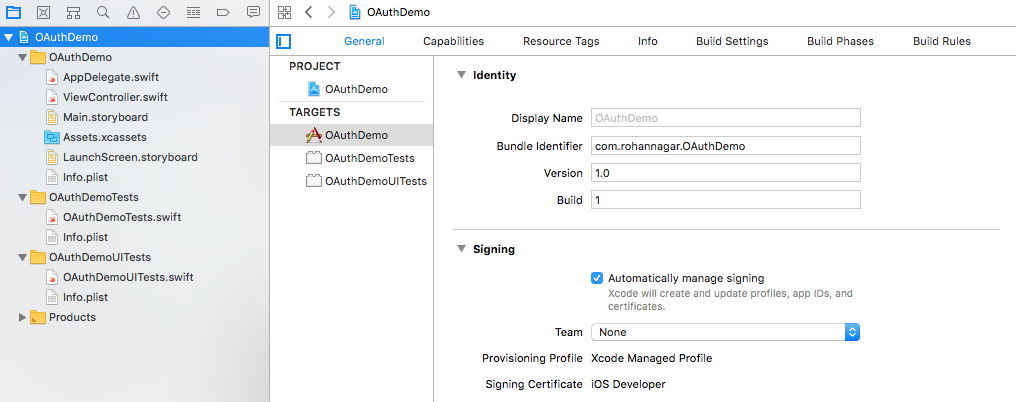Open LaunchScreen.storyboard file
The image size is (1016, 402).
point(130,157)
